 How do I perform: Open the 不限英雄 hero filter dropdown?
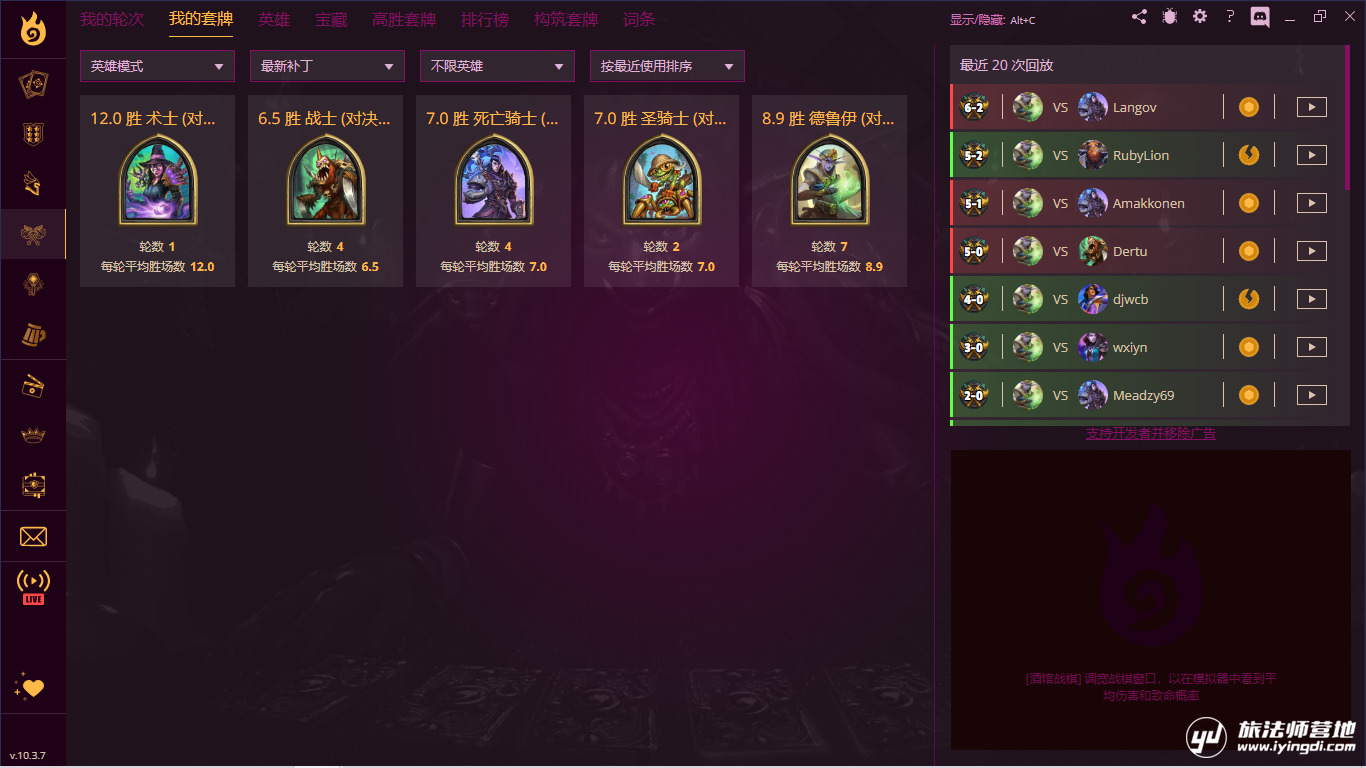[497, 66]
